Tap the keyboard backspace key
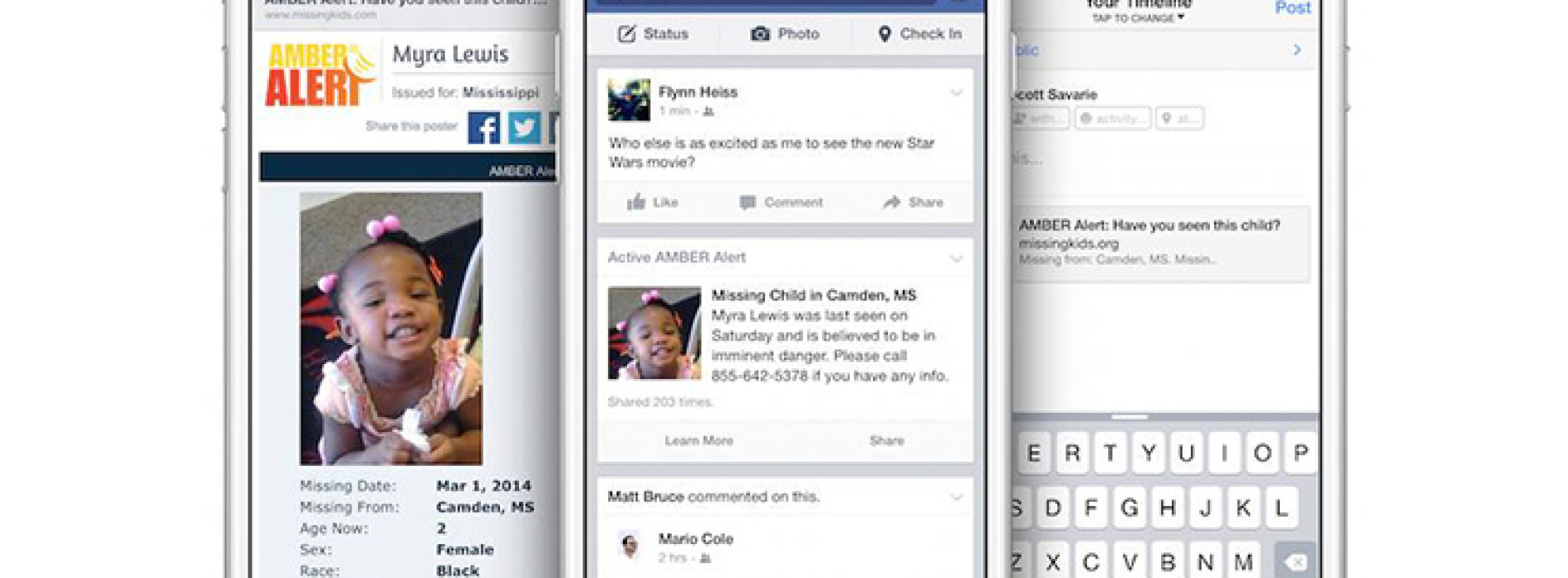 click(1296, 562)
